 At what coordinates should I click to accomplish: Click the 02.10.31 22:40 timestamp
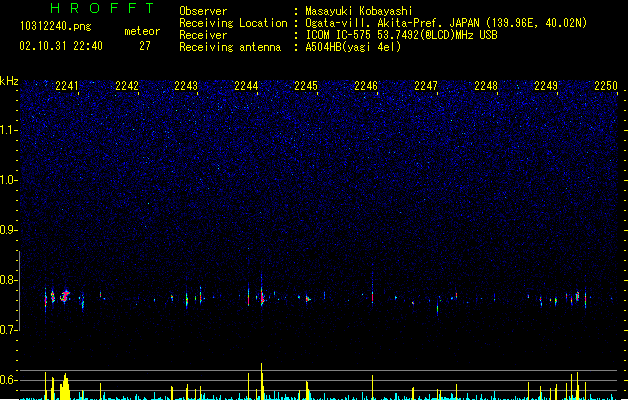[61, 46]
